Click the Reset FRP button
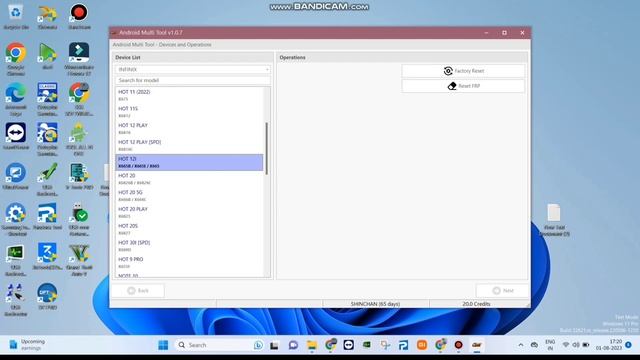The height and width of the screenshot is (360, 640). click(x=463, y=86)
